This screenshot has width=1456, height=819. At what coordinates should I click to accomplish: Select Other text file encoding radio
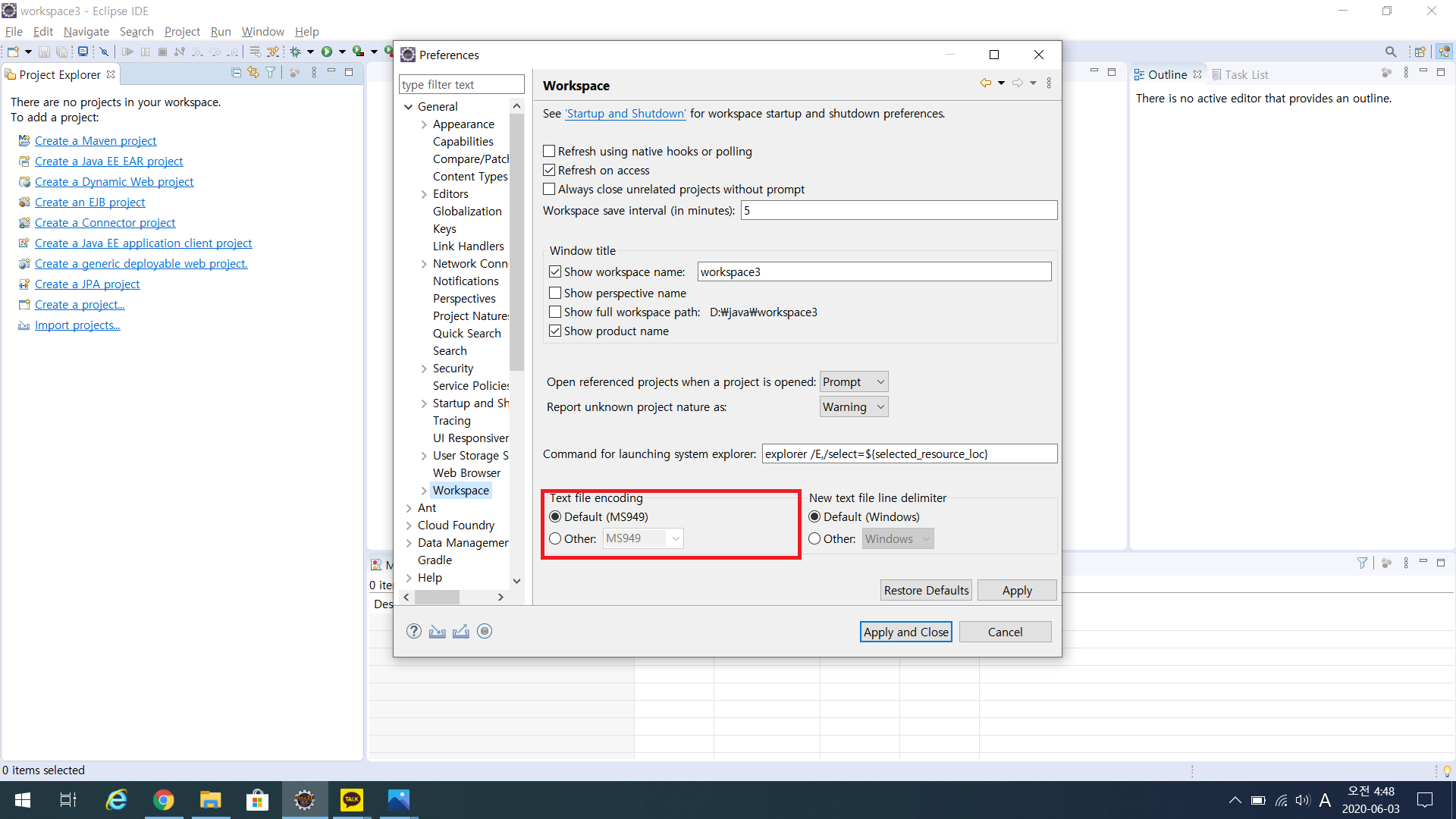(555, 538)
